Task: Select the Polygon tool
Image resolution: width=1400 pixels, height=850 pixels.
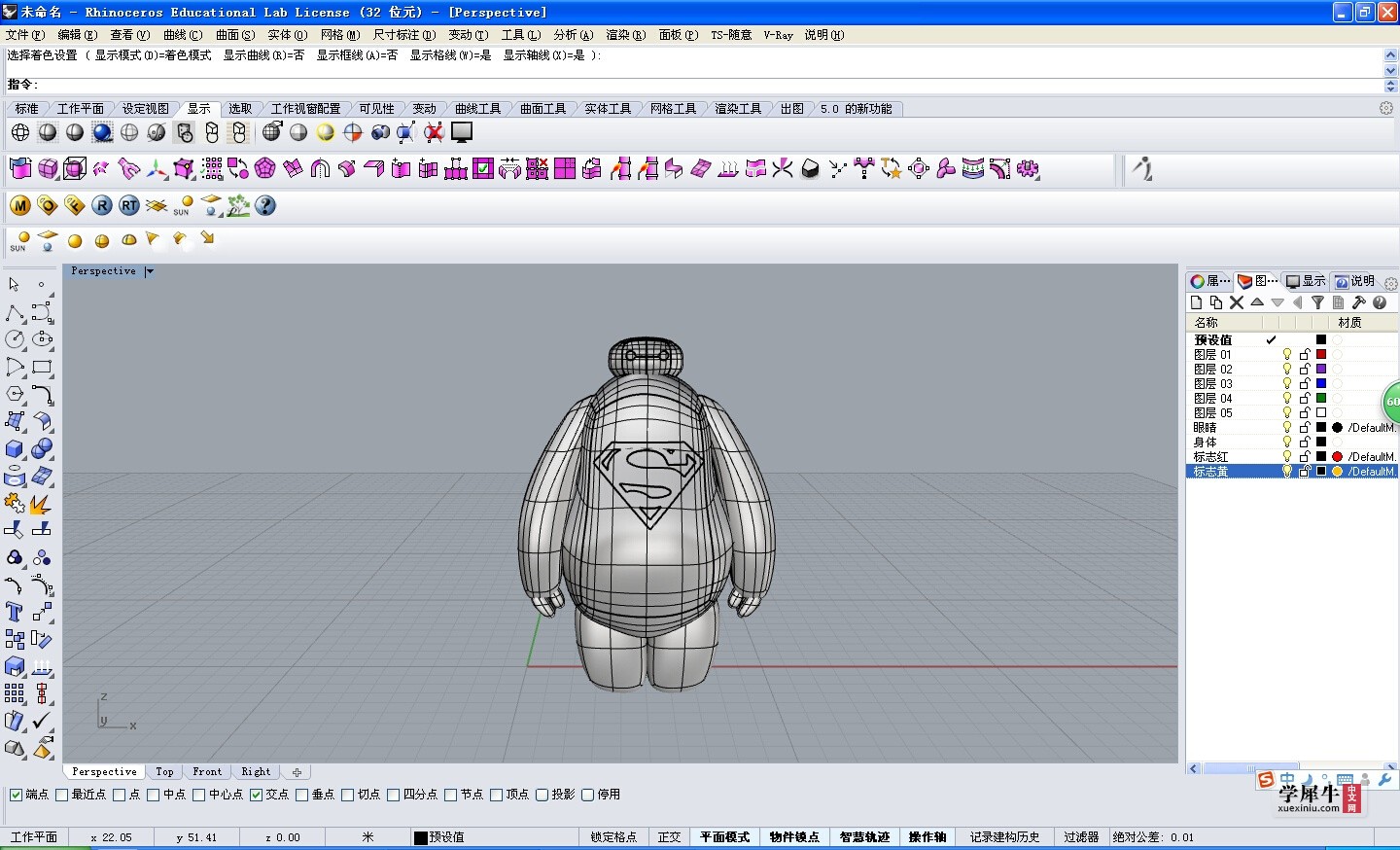Action: click(x=15, y=394)
